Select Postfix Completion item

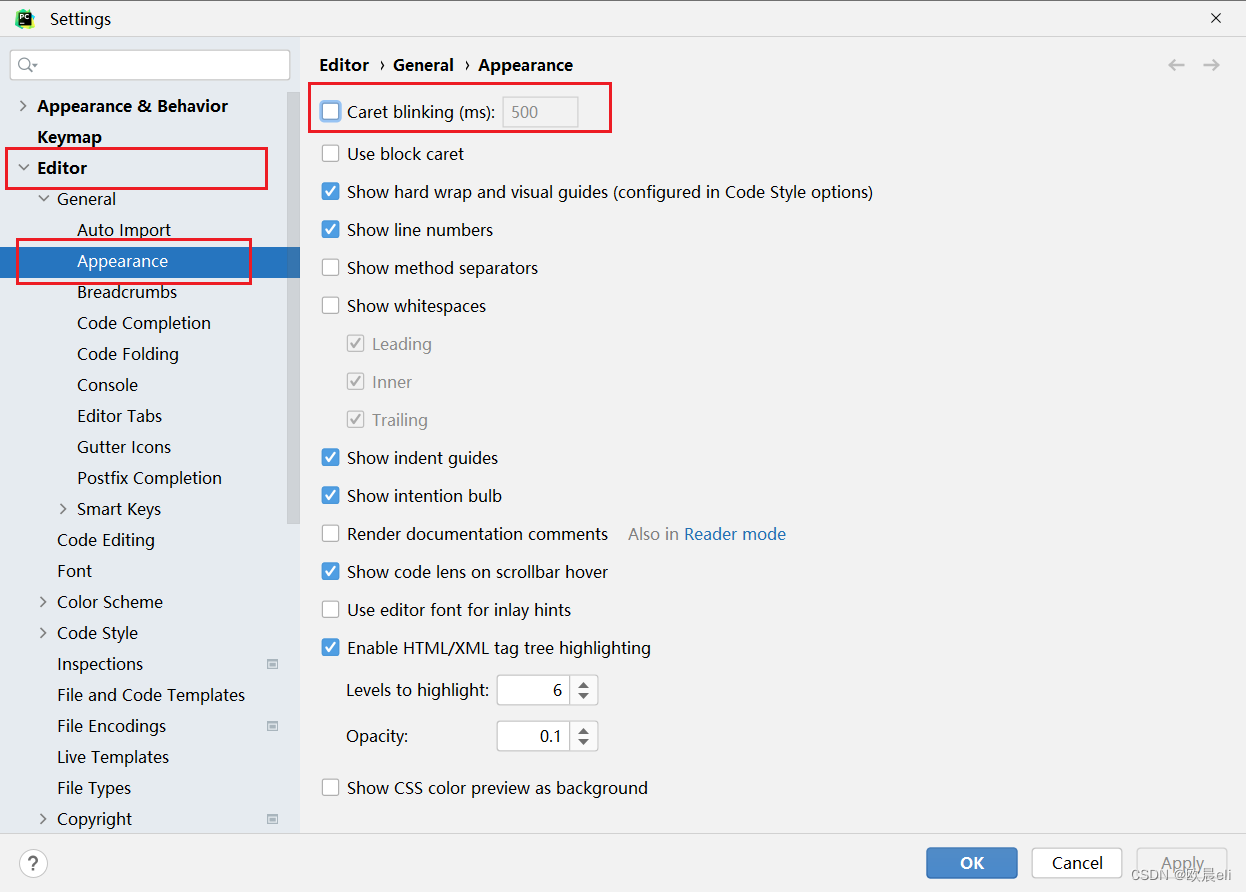pyautogui.click(x=149, y=478)
